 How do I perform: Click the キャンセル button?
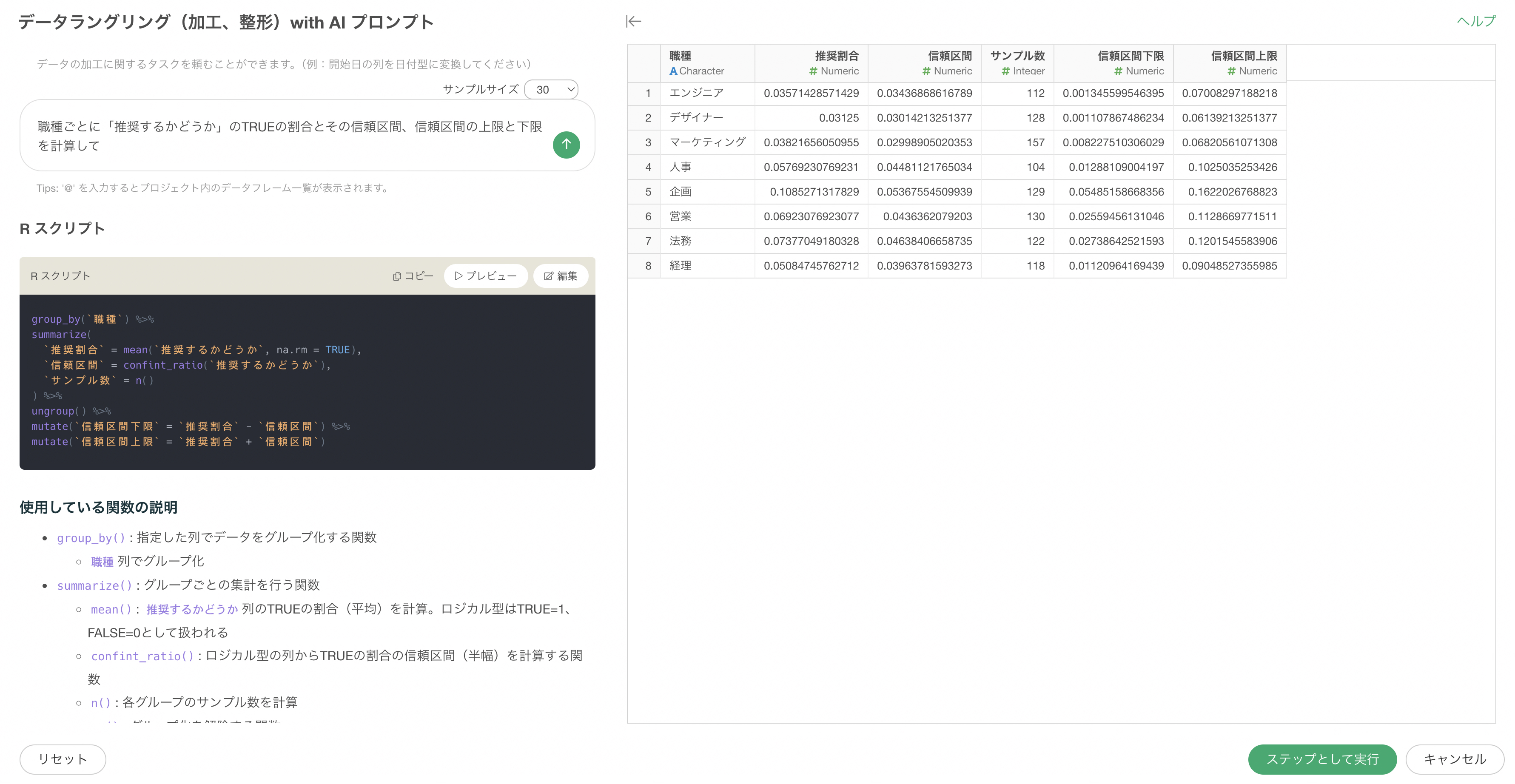(1455, 759)
